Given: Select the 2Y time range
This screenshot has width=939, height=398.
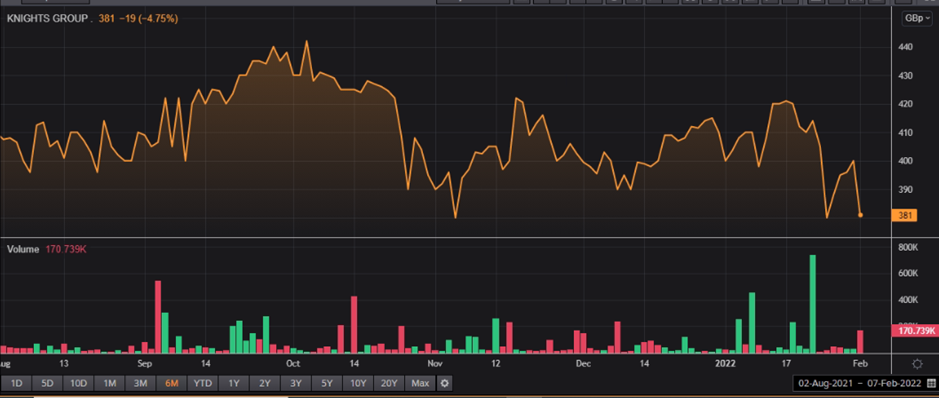Looking at the screenshot, I should pyautogui.click(x=265, y=383).
